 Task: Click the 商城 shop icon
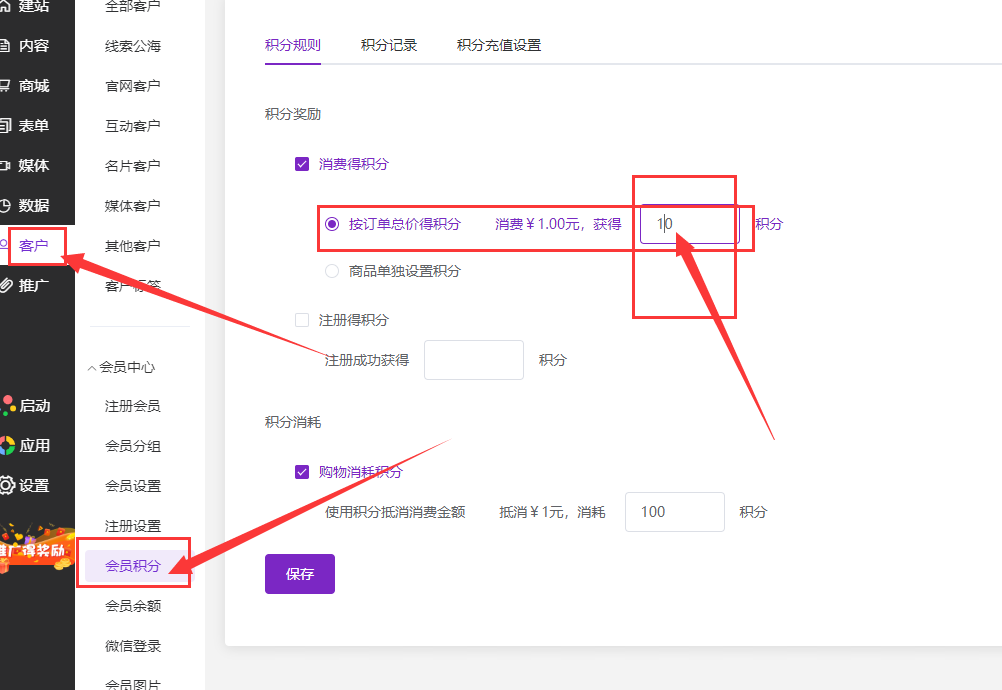[6, 86]
